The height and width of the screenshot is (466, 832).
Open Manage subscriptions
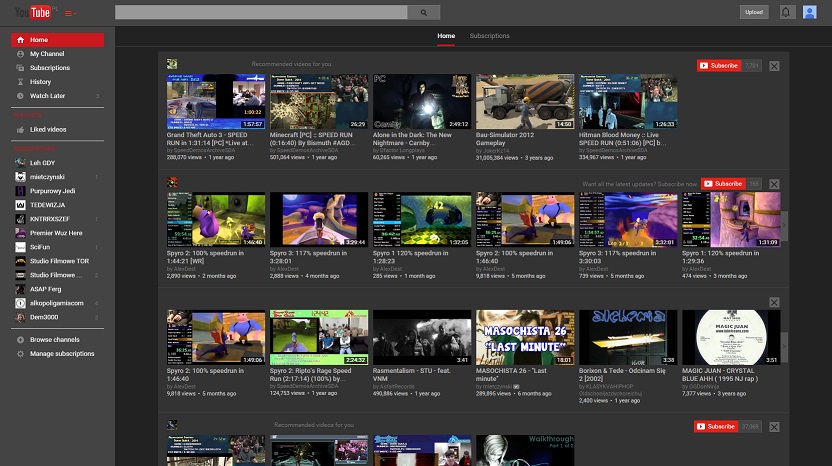point(62,353)
